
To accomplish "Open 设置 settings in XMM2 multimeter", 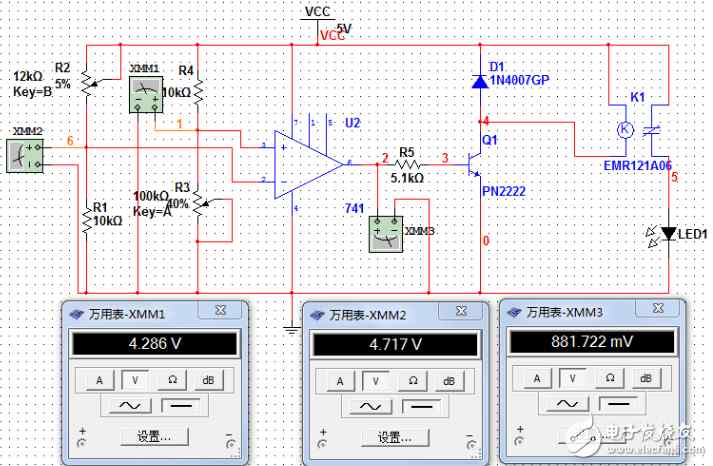I will click(x=395, y=438).
